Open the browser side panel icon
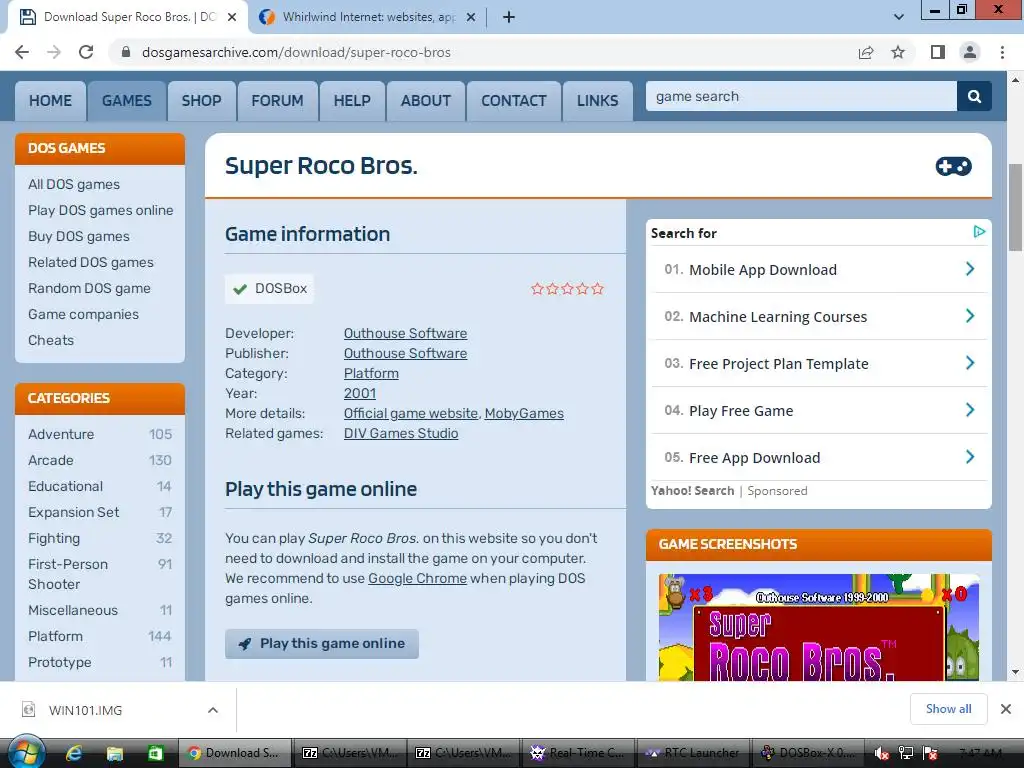 pyautogui.click(x=938, y=52)
